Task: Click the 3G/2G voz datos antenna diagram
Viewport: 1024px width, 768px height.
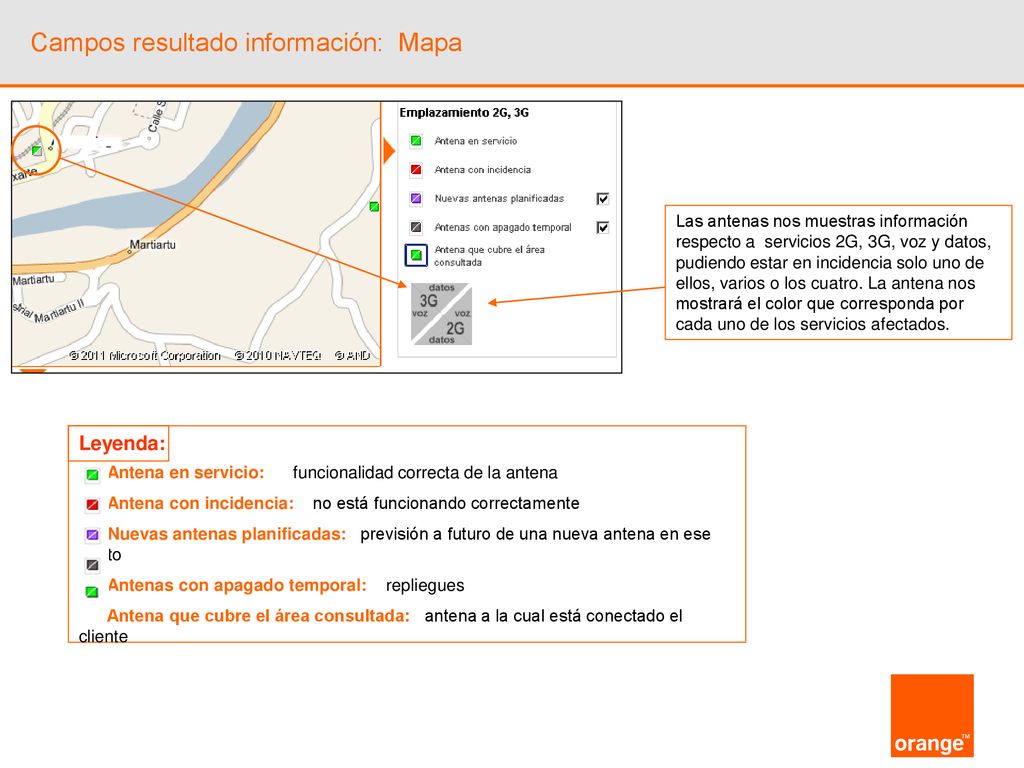Action: click(x=441, y=313)
